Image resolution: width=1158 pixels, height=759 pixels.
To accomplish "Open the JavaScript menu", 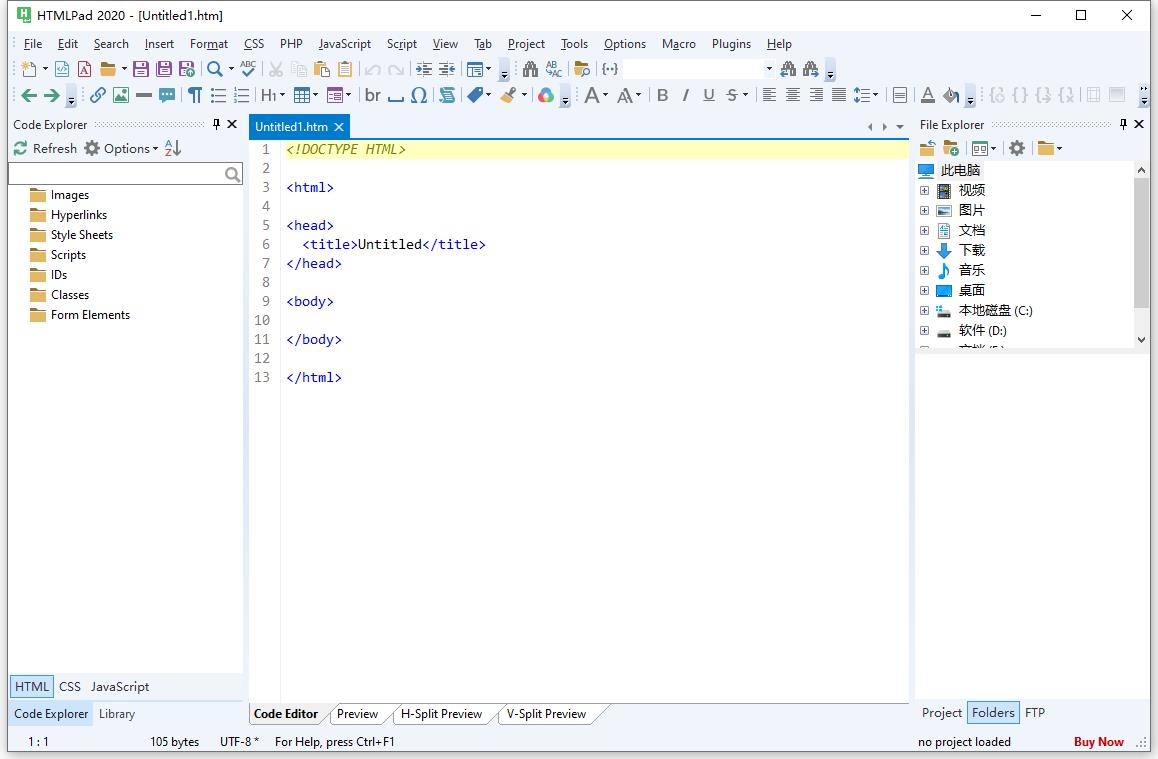I will (x=344, y=44).
